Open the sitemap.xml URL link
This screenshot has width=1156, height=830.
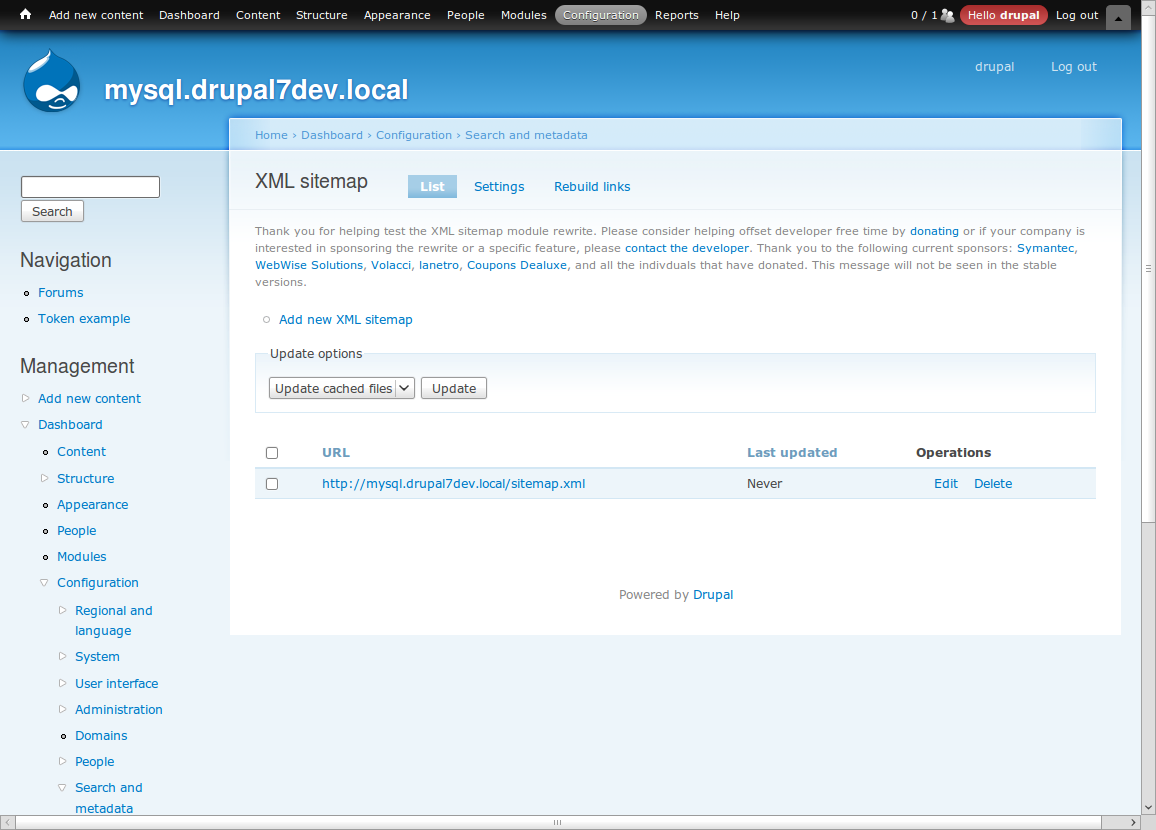[453, 484]
